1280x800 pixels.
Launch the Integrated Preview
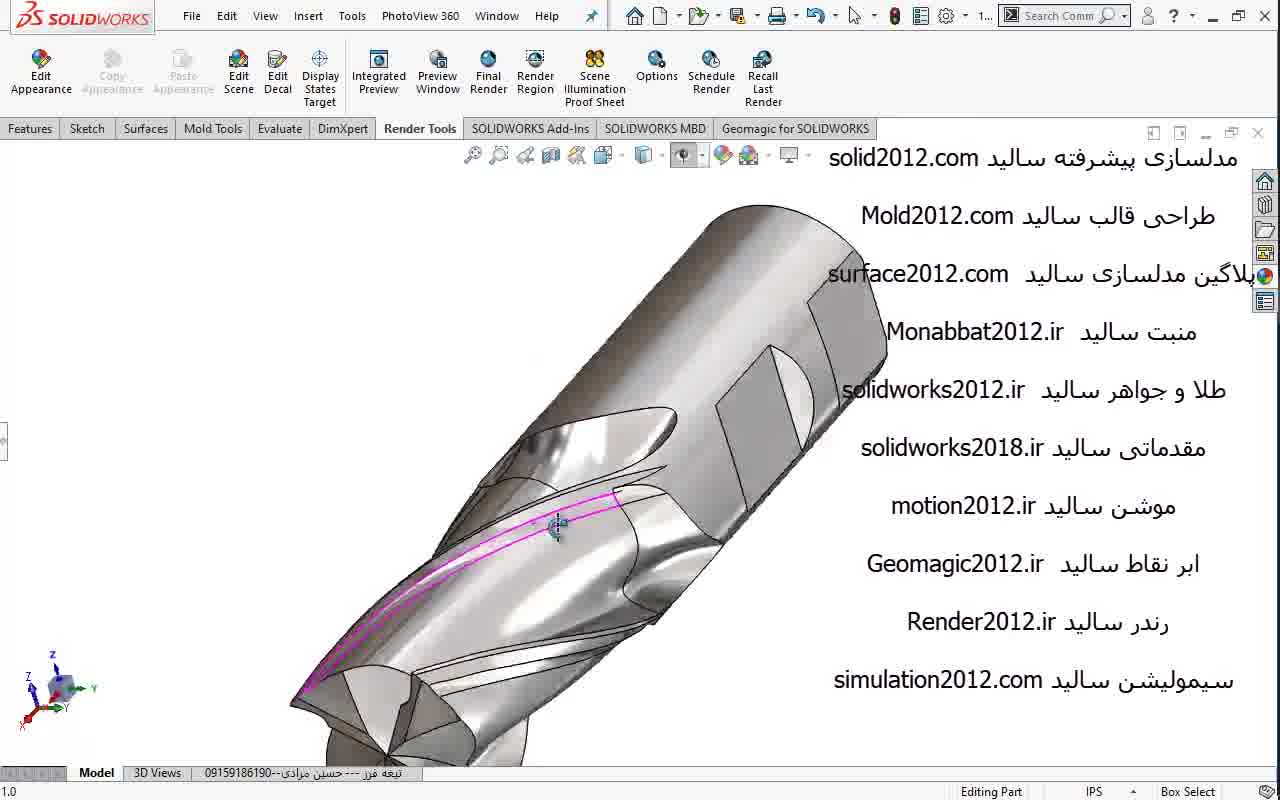[379, 73]
